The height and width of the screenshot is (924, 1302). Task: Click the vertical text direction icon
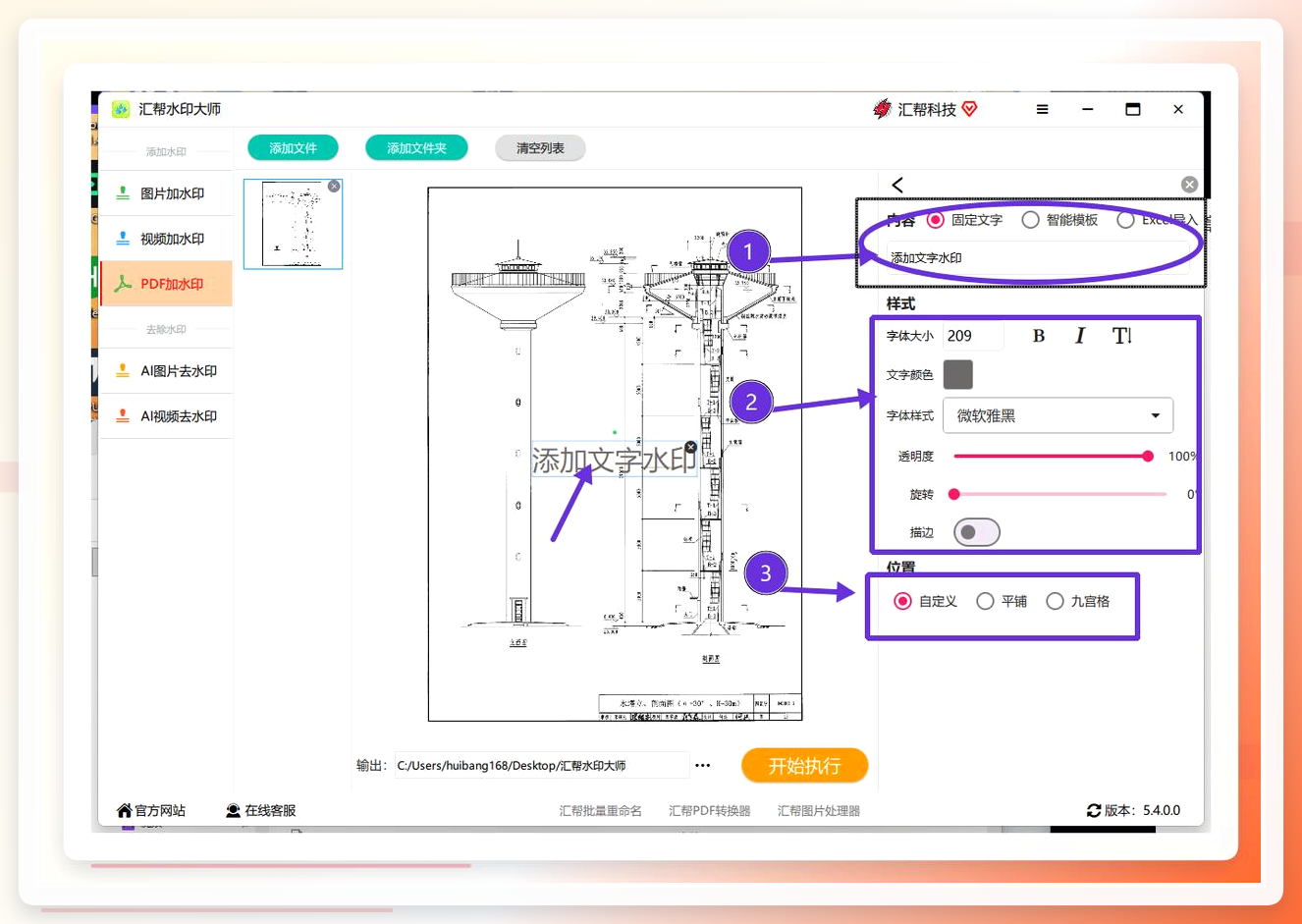coord(1122,336)
